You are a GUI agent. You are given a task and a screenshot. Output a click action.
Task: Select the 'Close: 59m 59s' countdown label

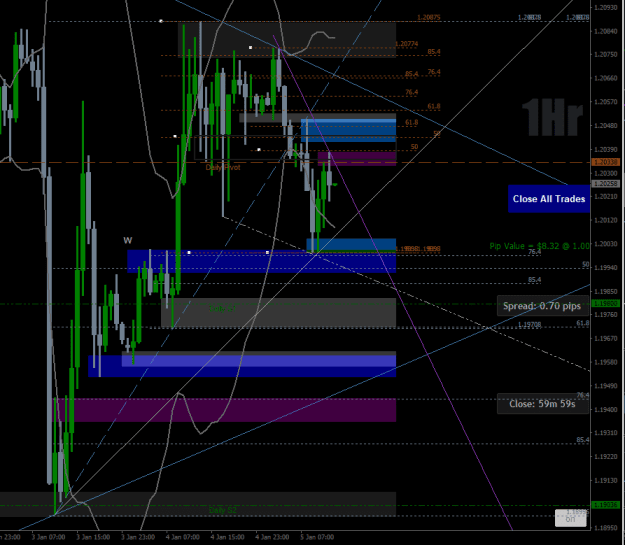pos(542,403)
